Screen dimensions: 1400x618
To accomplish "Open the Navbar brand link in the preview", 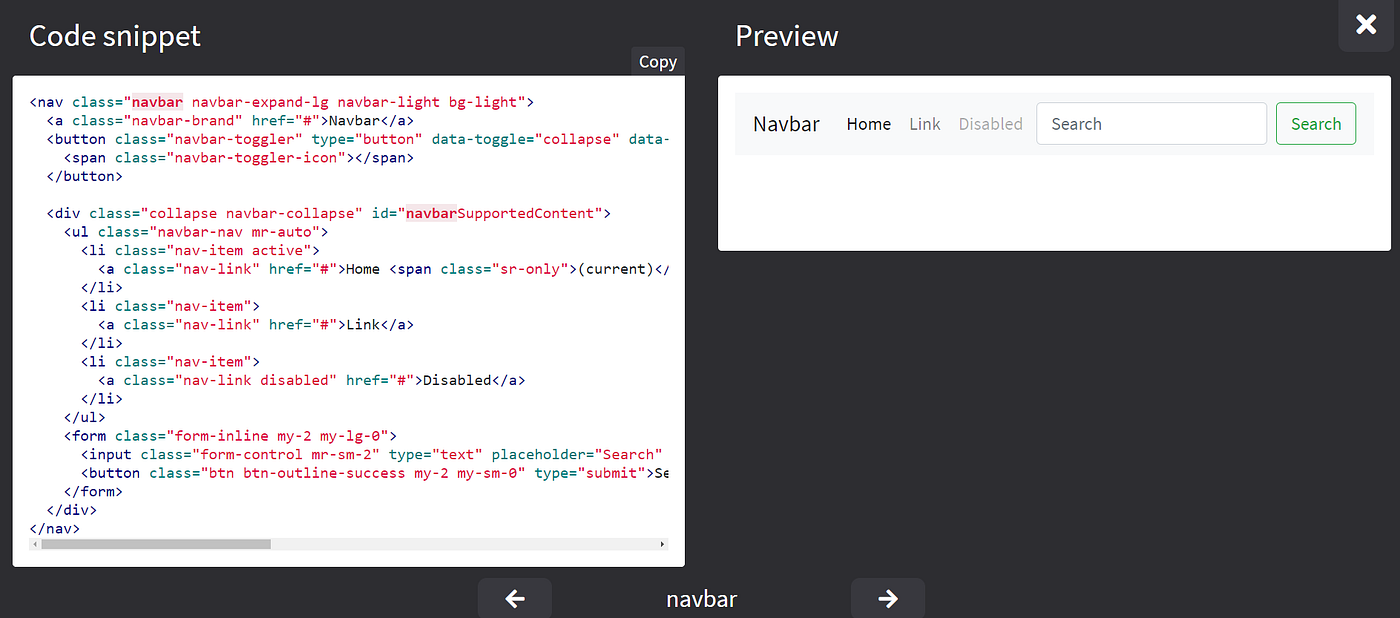I will (x=786, y=123).
